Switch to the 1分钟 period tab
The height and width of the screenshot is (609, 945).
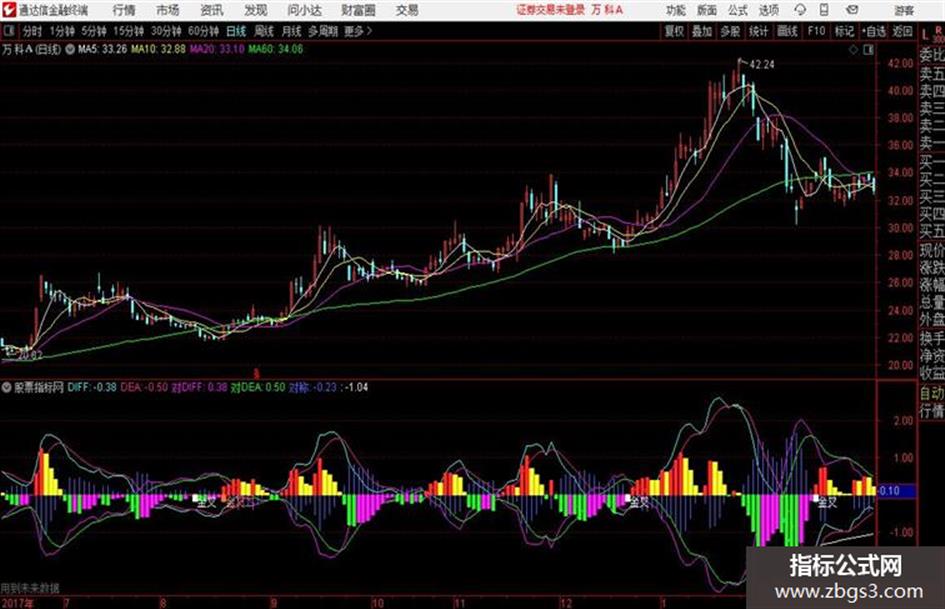click(61, 31)
